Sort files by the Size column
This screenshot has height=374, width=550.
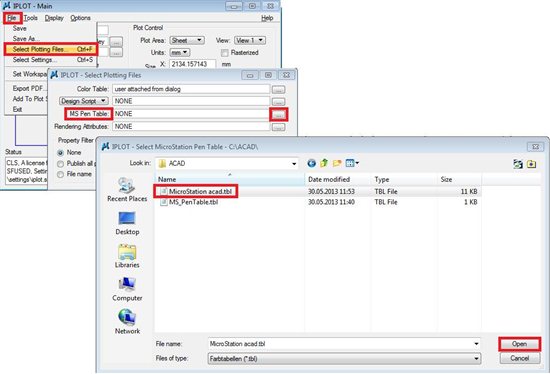point(460,179)
